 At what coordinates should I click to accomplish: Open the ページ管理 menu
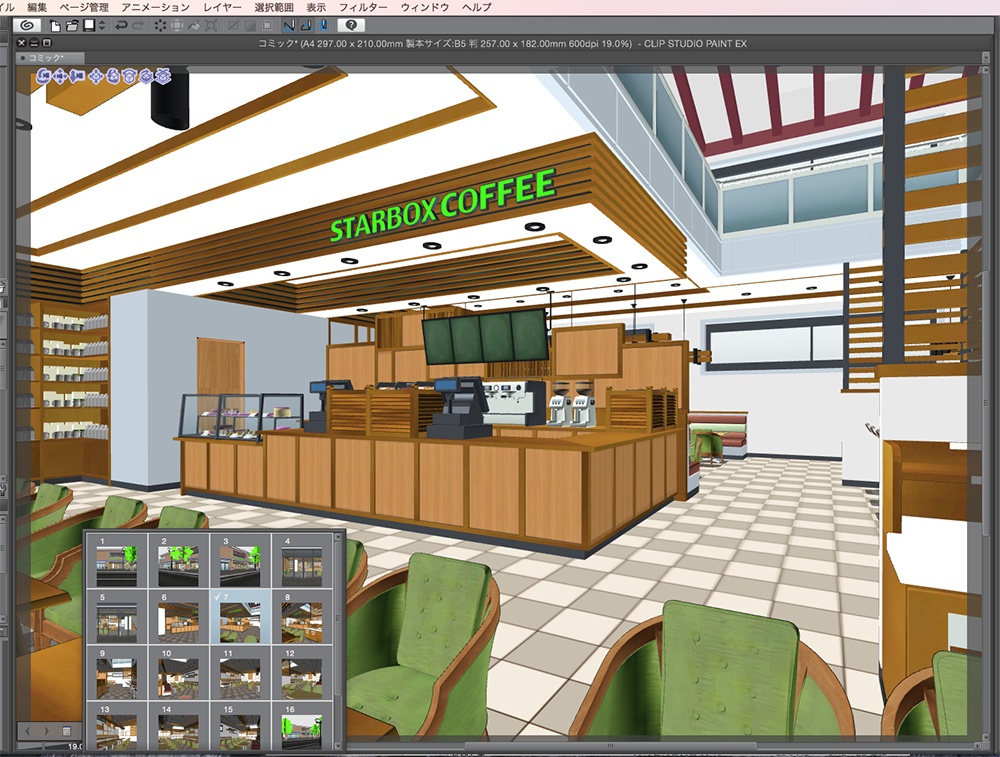84,7
